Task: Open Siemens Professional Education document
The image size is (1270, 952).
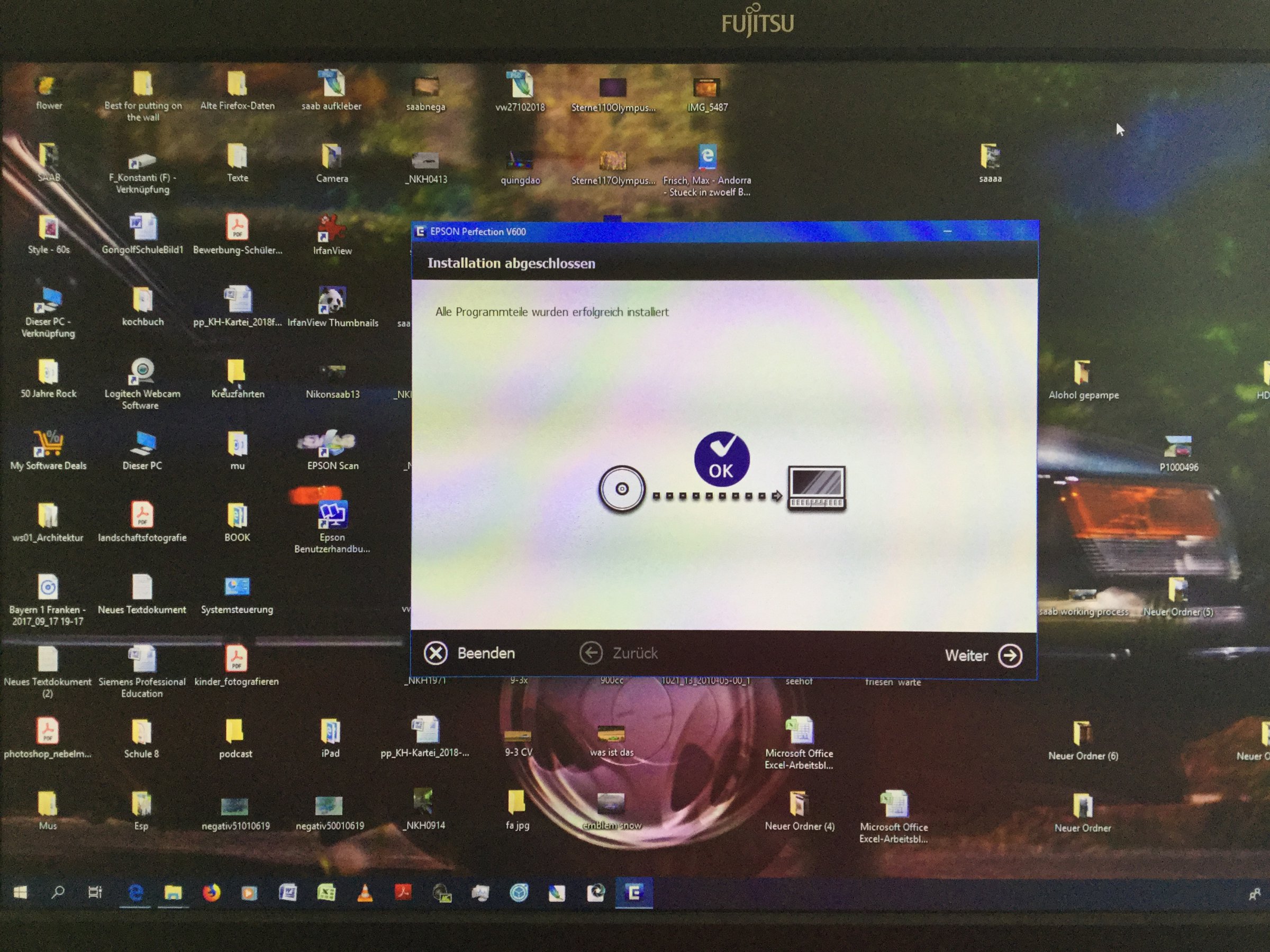Action: click(142, 671)
